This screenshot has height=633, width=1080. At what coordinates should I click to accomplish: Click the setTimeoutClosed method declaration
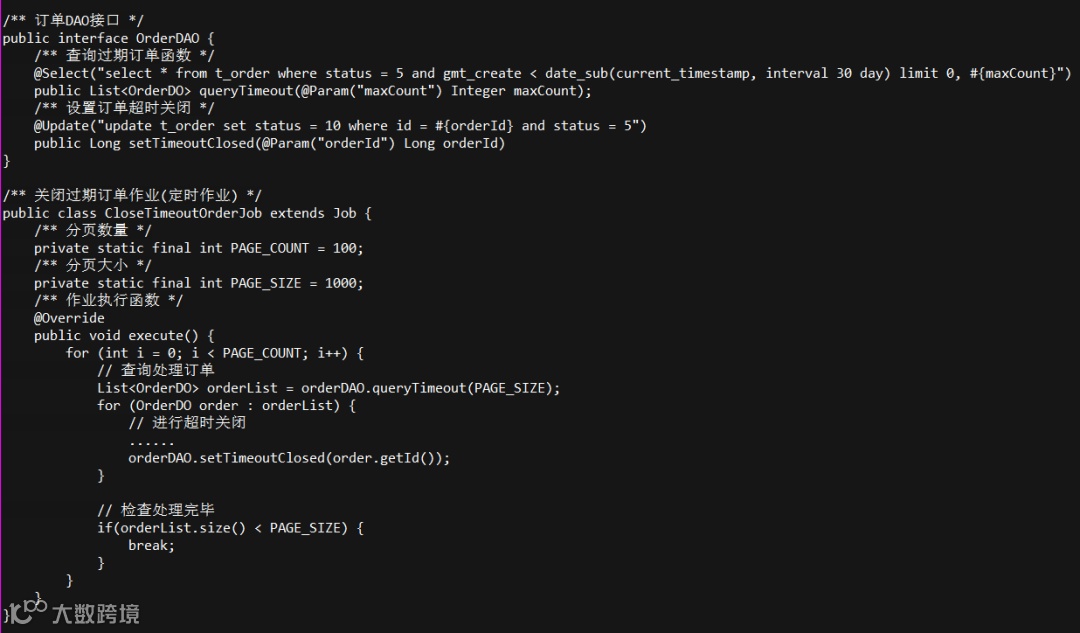point(269,143)
